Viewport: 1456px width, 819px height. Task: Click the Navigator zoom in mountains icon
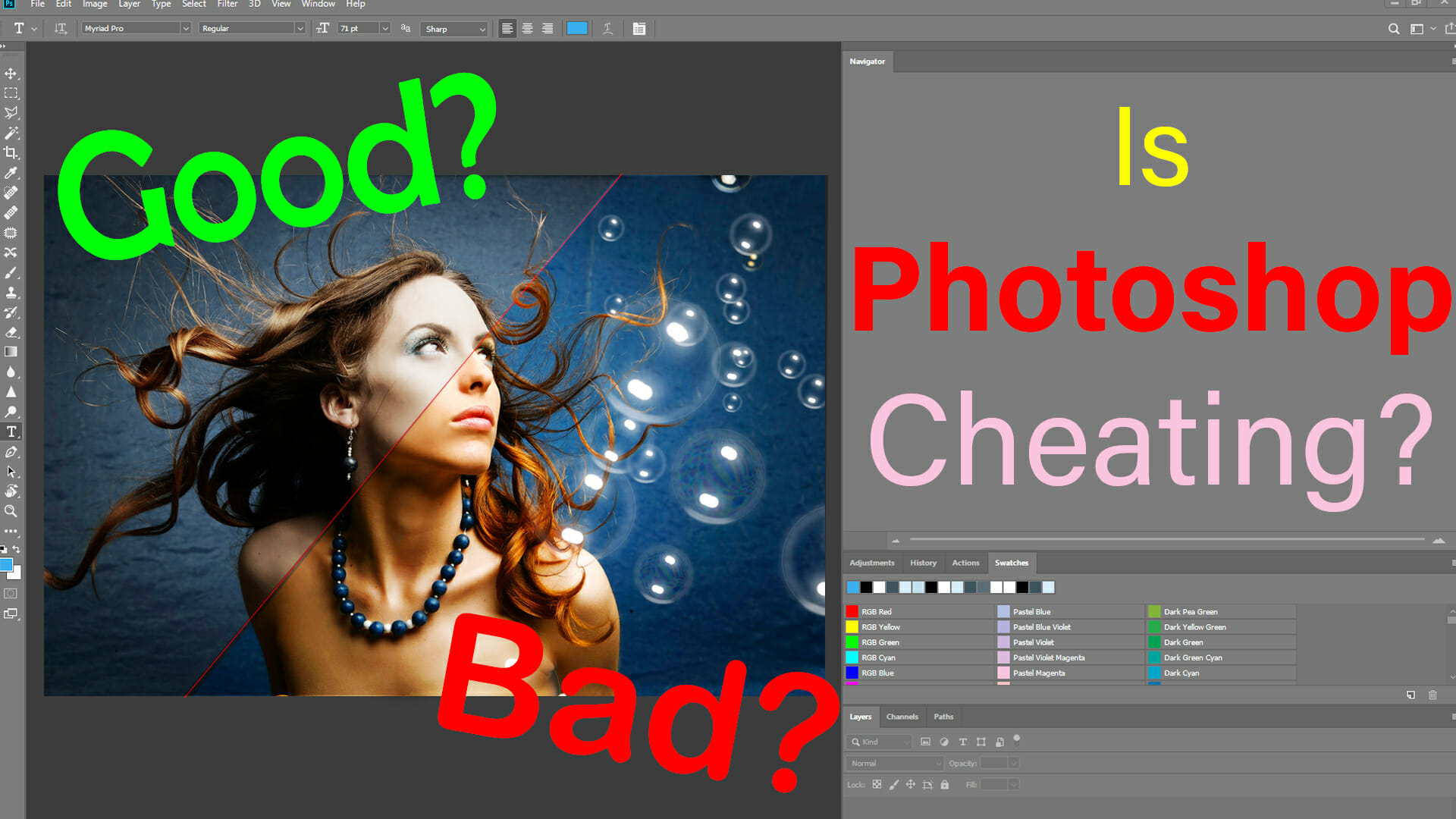pyautogui.click(x=1439, y=540)
